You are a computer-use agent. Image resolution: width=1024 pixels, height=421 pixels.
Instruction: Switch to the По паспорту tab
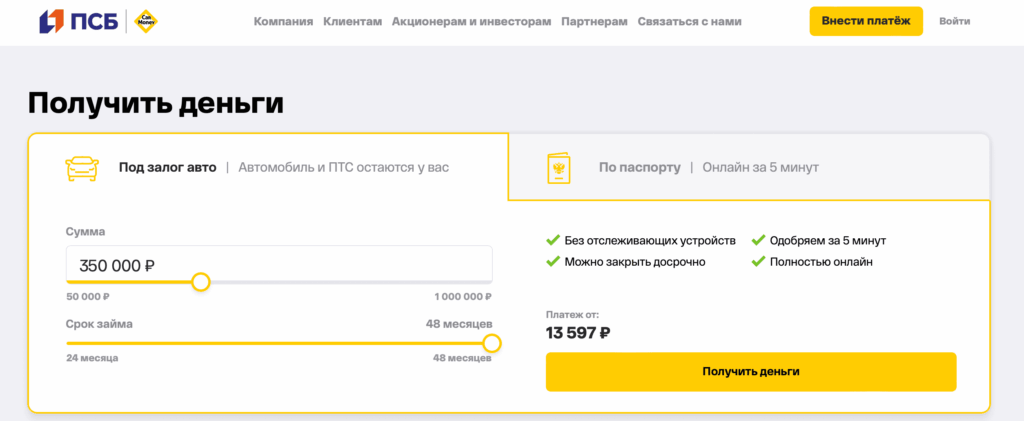(x=640, y=167)
